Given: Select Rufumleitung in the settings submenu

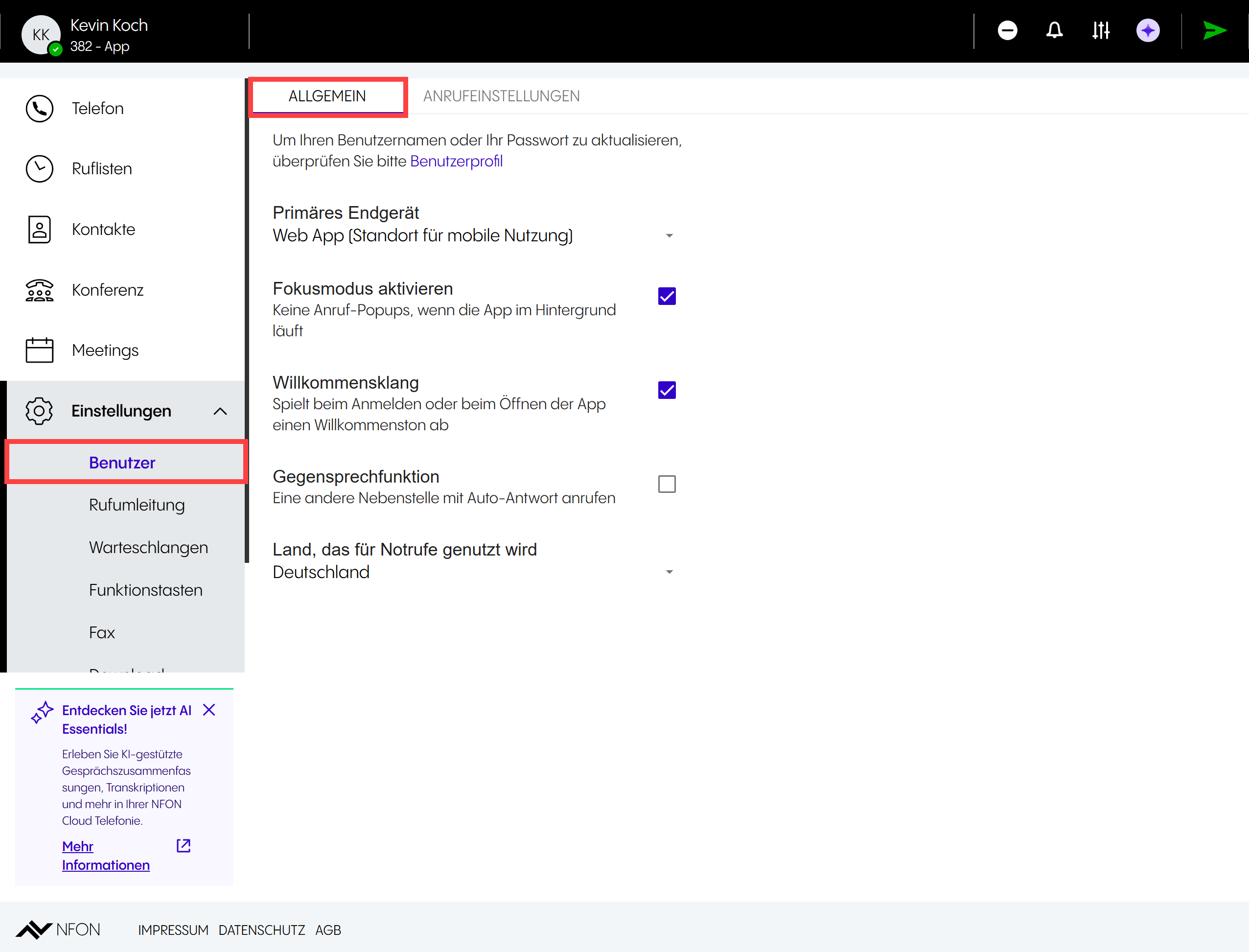Looking at the screenshot, I should coord(137,505).
